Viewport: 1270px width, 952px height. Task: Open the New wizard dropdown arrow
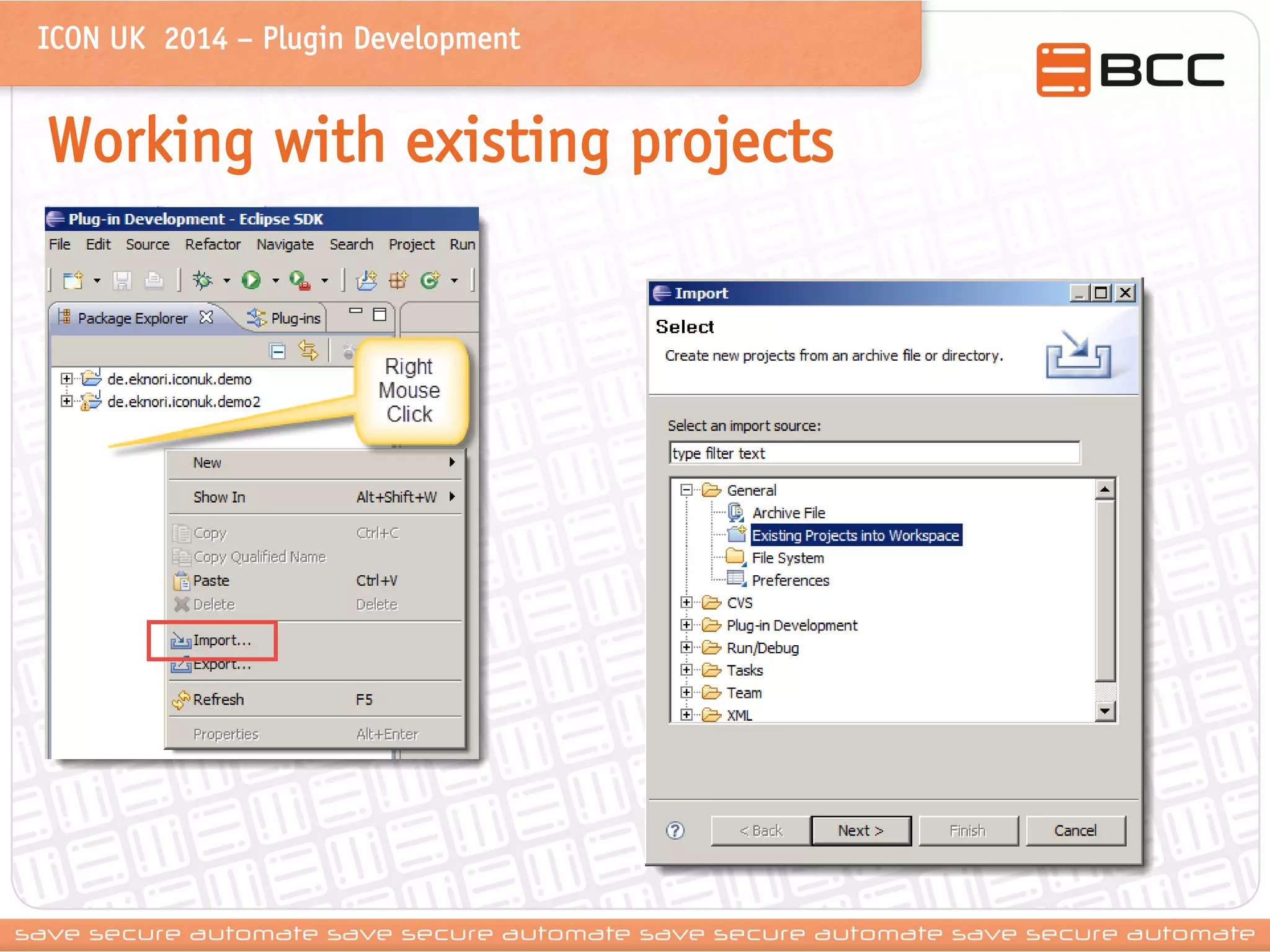point(97,281)
